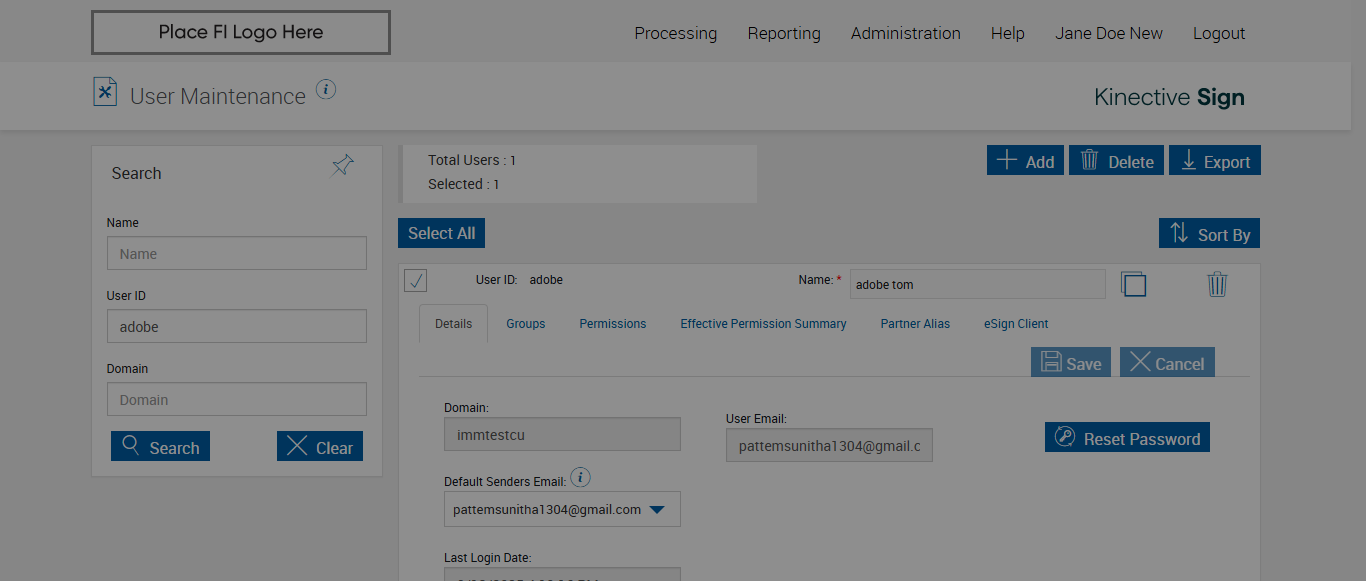Screen dimensions: 1366x581
Task: Click the User Maintenance info icon
Action: [326, 90]
